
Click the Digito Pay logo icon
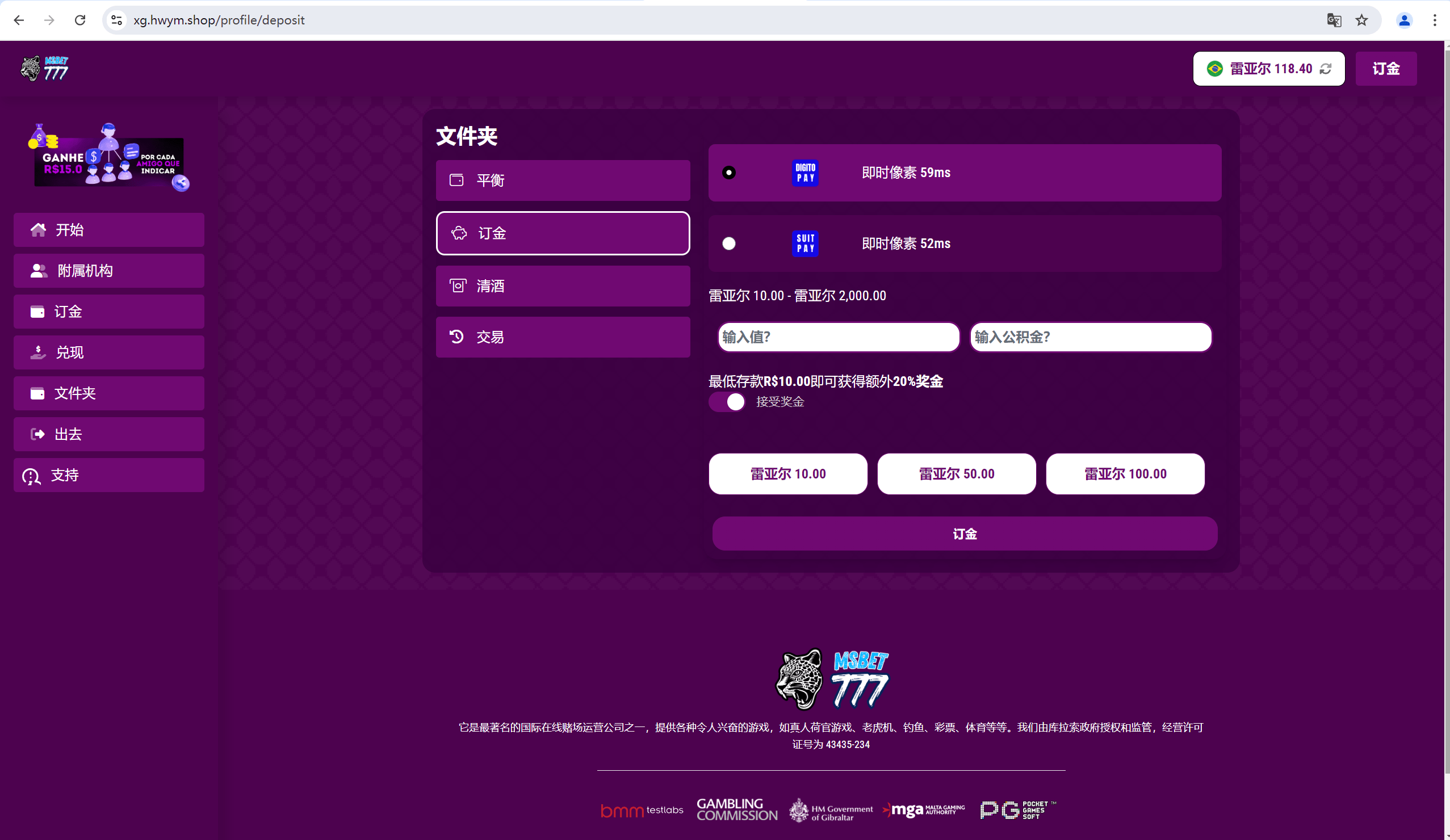coord(805,173)
